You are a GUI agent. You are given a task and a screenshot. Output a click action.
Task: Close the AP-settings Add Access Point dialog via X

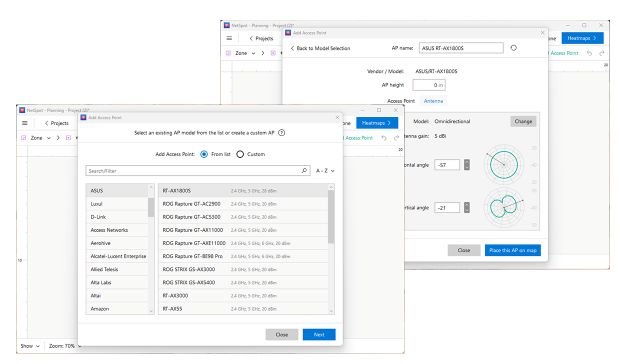point(542,33)
